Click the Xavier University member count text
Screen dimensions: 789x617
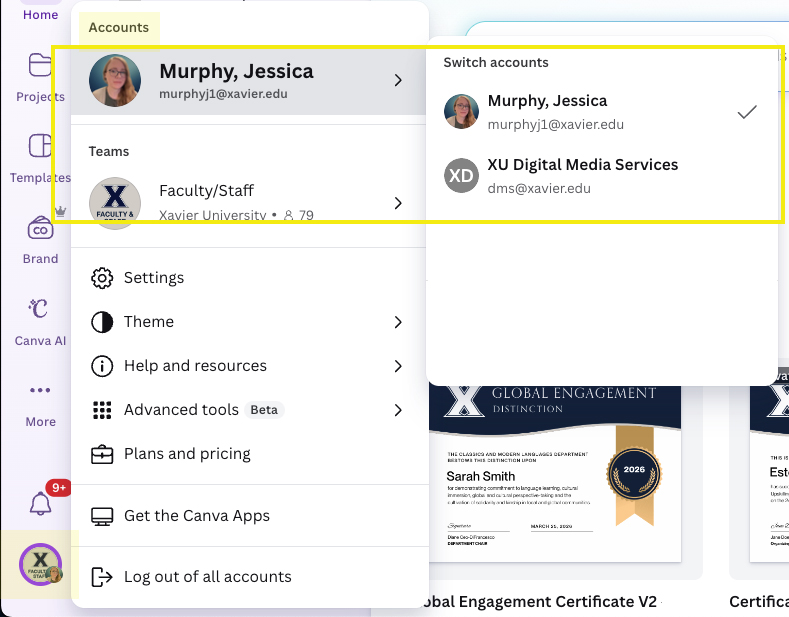[236, 216]
